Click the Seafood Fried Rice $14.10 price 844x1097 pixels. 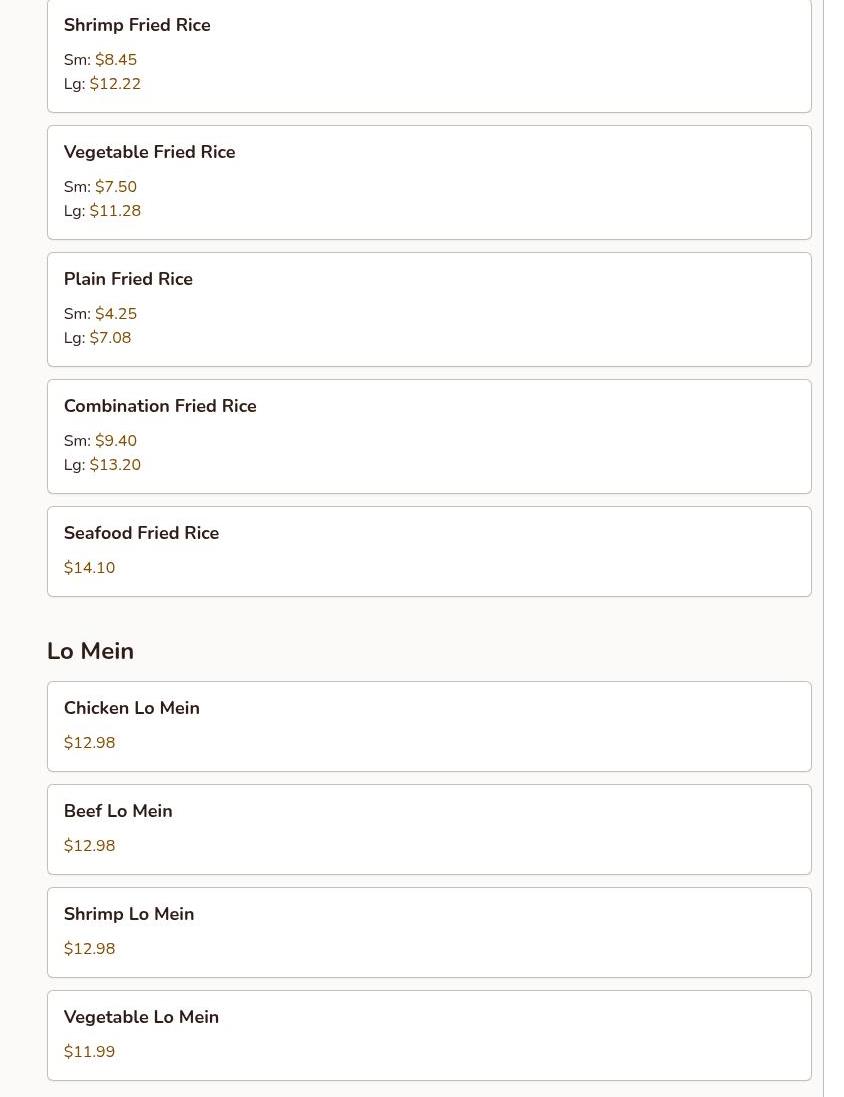[x=90, y=567]
